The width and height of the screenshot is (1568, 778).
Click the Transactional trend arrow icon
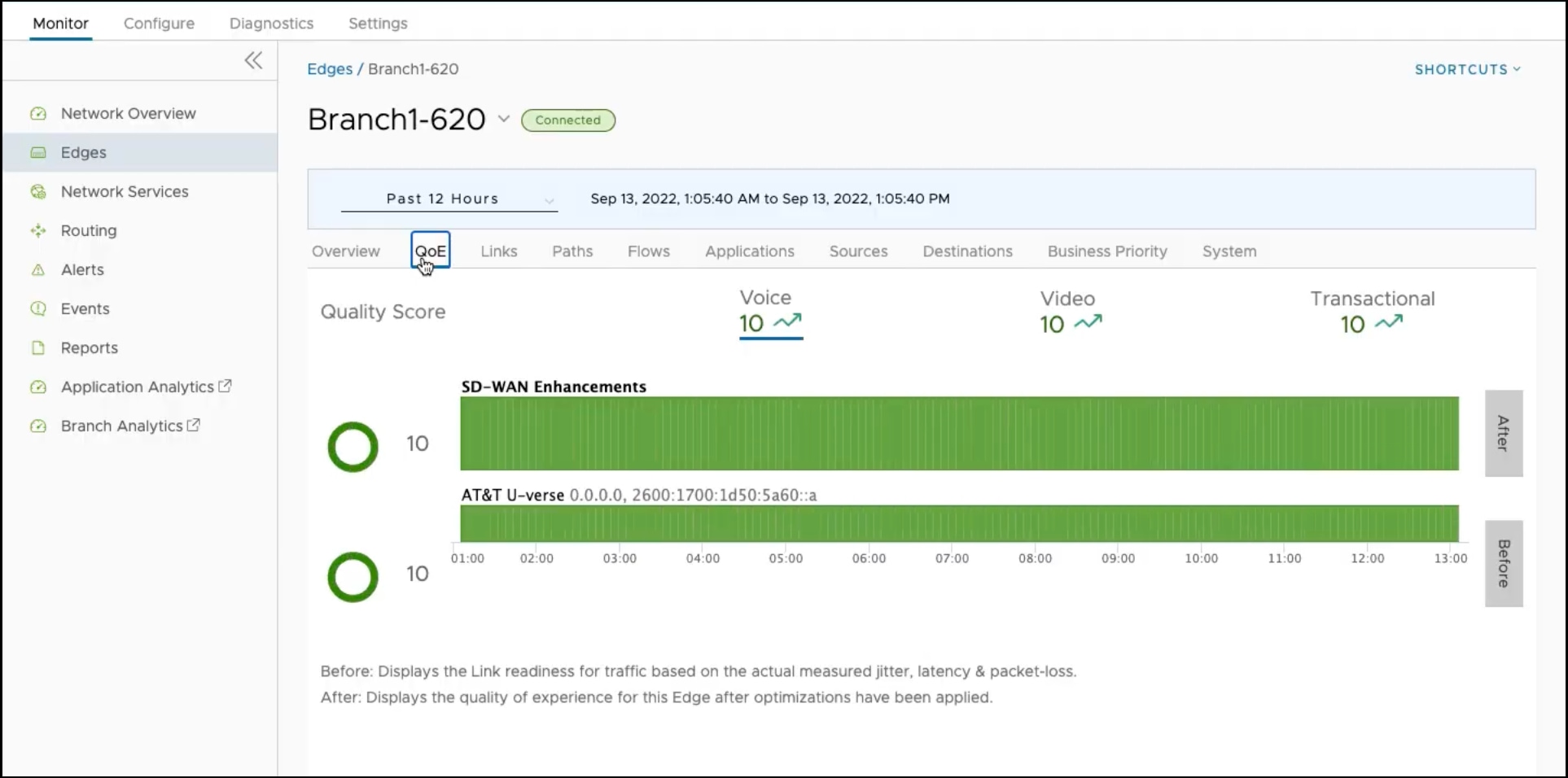1389,322
